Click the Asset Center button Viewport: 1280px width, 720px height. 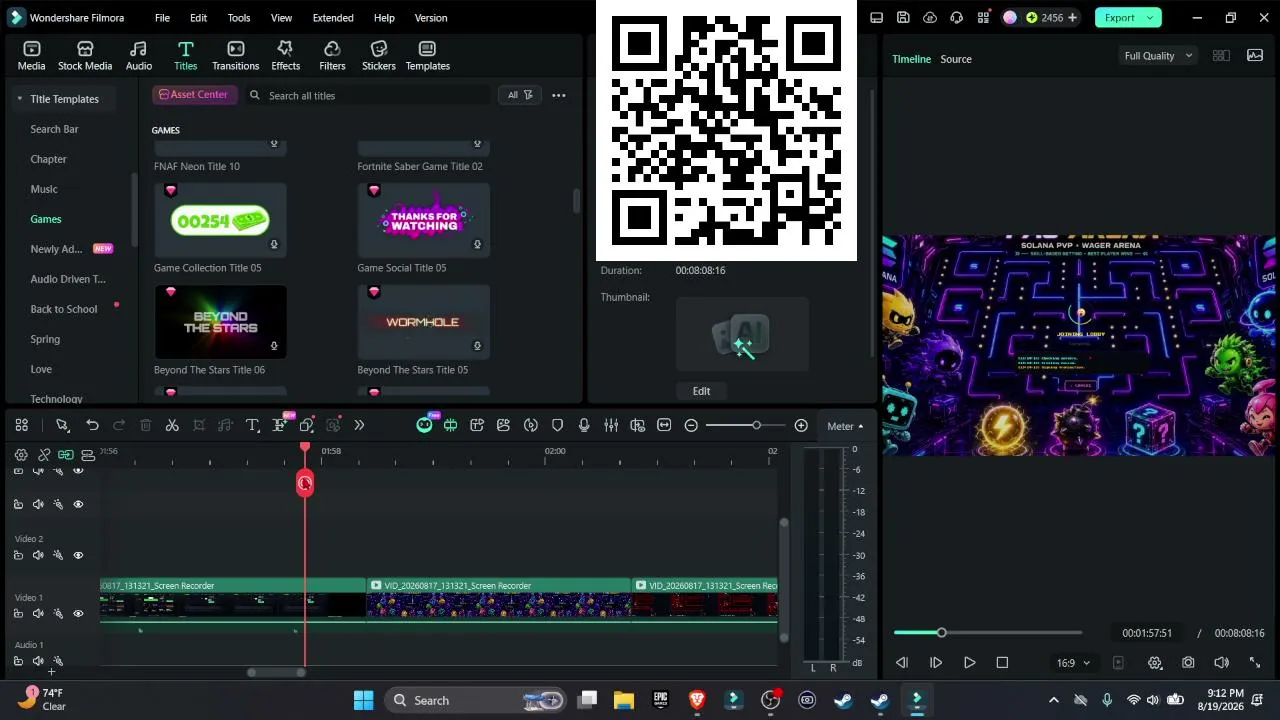click(194, 94)
